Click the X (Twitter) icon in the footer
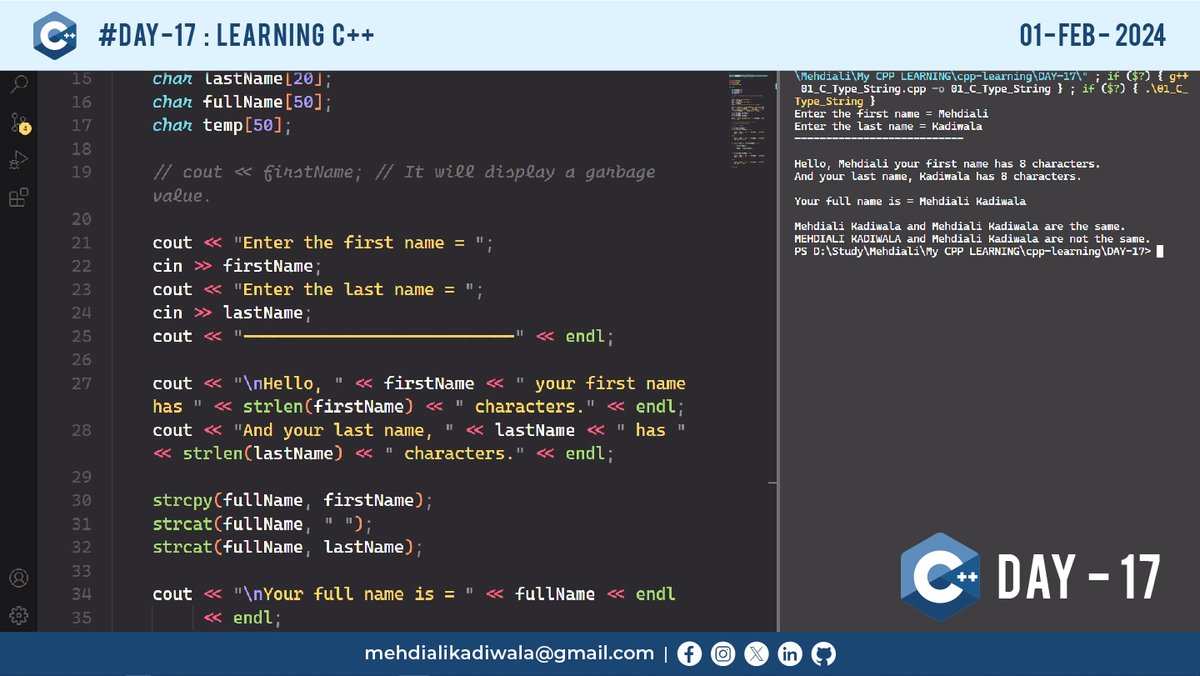Screen dimensions: 1200x676 (x=757, y=654)
